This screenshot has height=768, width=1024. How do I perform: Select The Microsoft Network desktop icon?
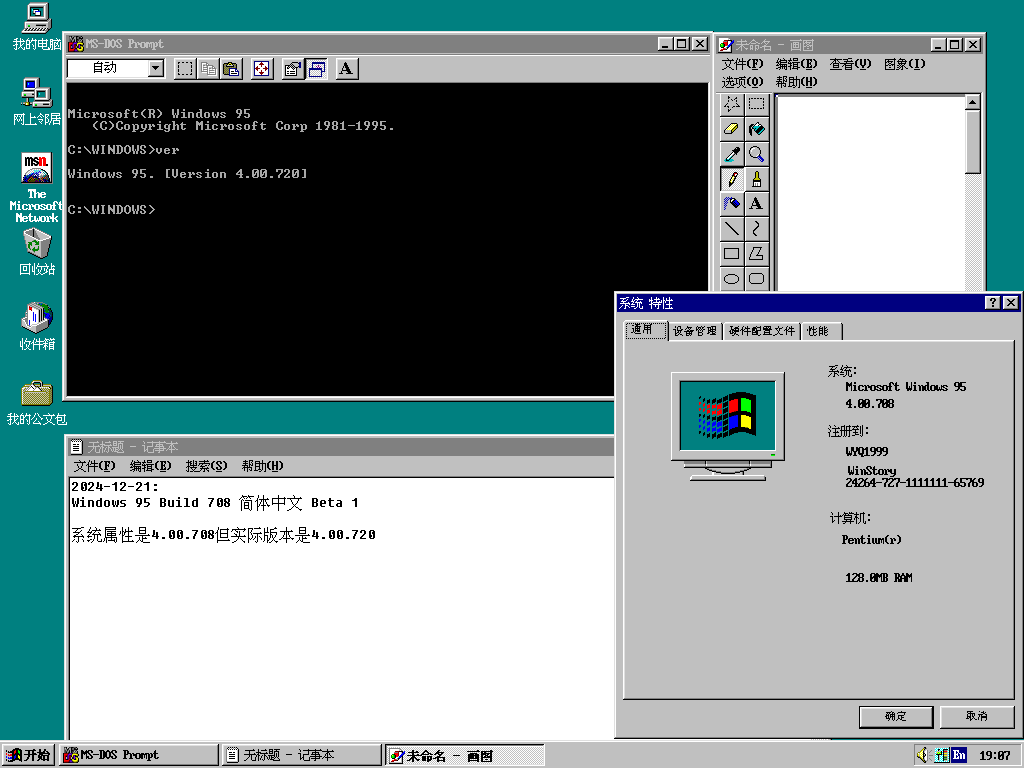[x=37, y=188]
